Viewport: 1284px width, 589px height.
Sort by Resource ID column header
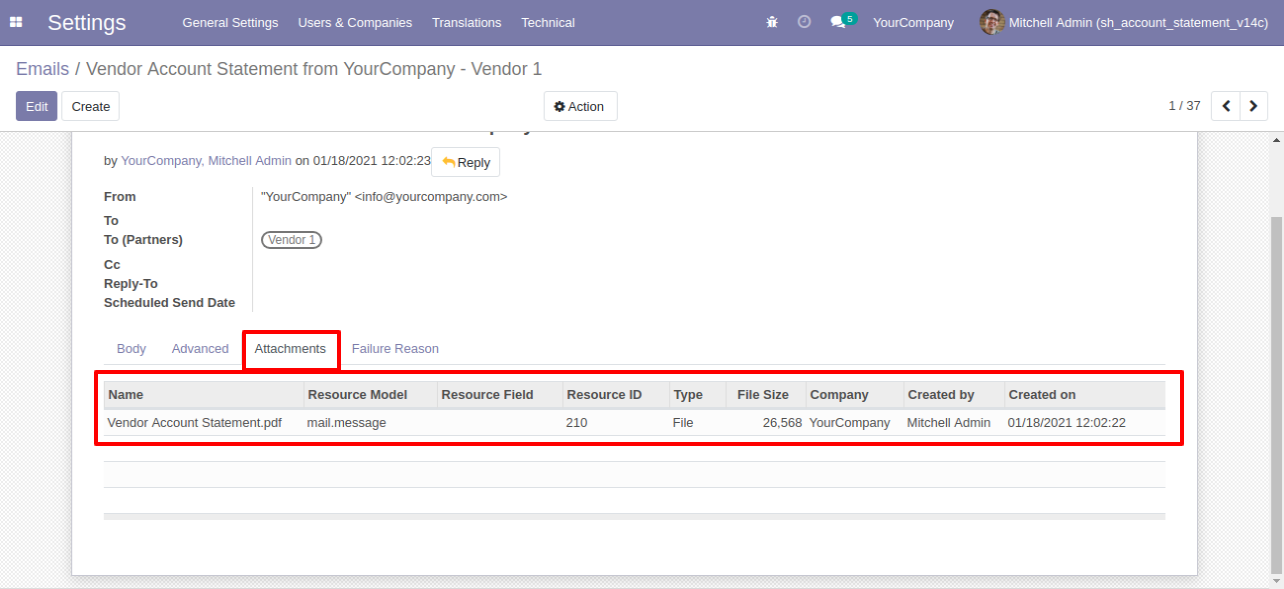[616, 395]
